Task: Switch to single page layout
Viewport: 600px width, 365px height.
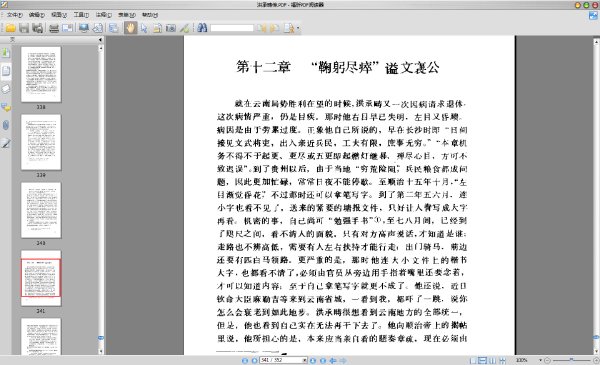Action: [473, 360]
